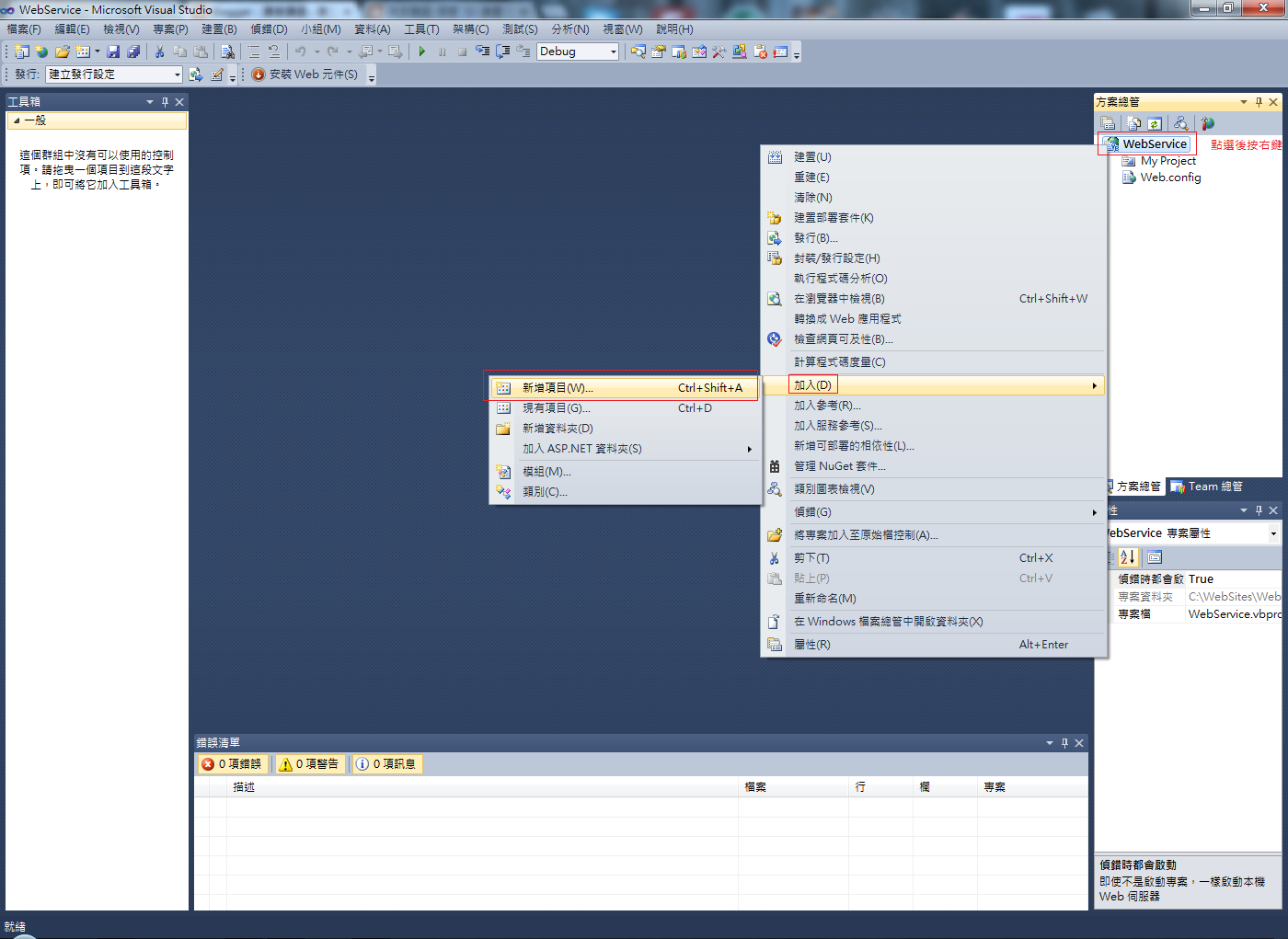The image size is (1288, 939).
Task: Collapse the 一般 group in Toolbox
Action: pyautogui.click(x=17, y=120)
